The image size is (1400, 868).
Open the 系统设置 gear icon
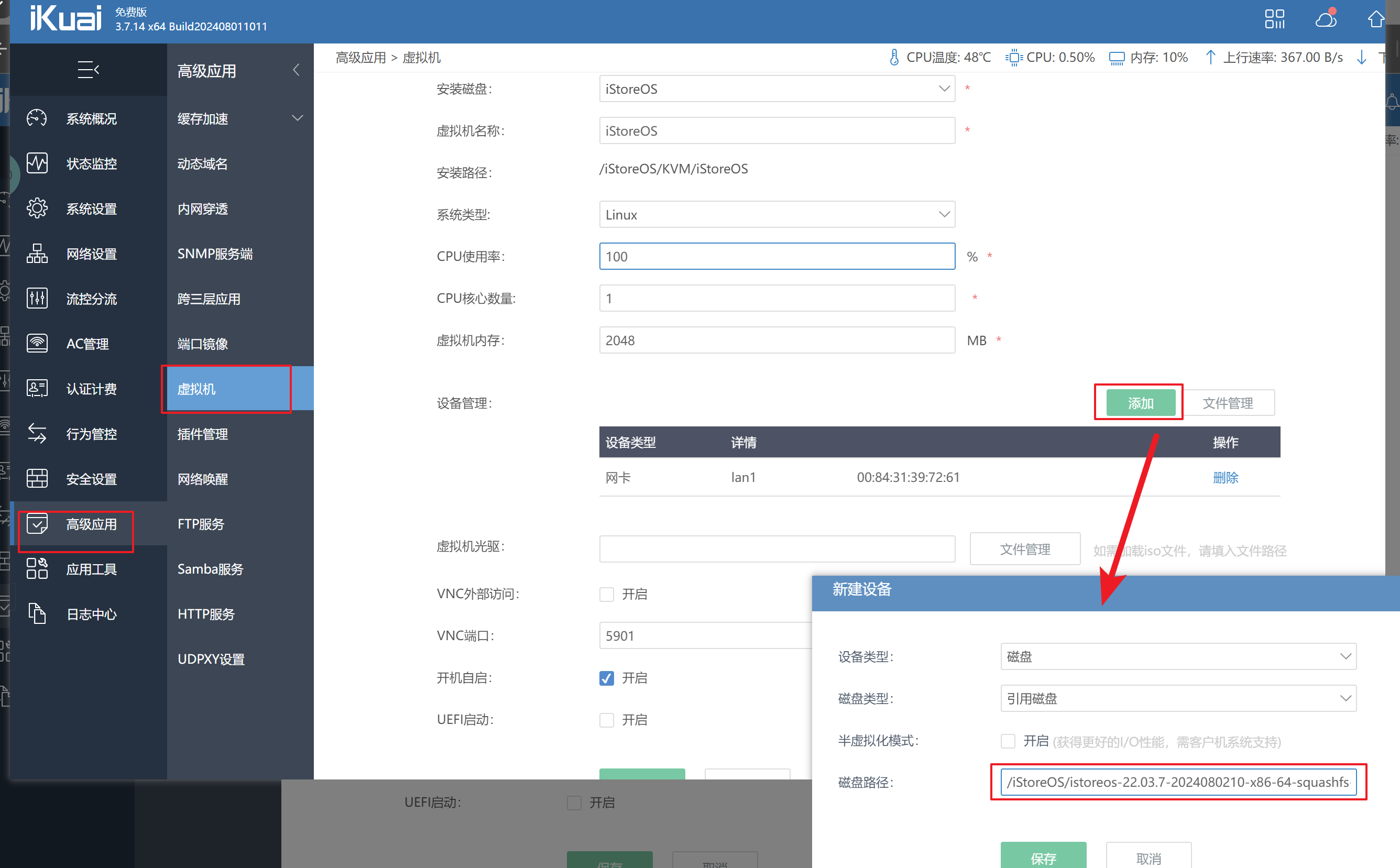(37, 208)
